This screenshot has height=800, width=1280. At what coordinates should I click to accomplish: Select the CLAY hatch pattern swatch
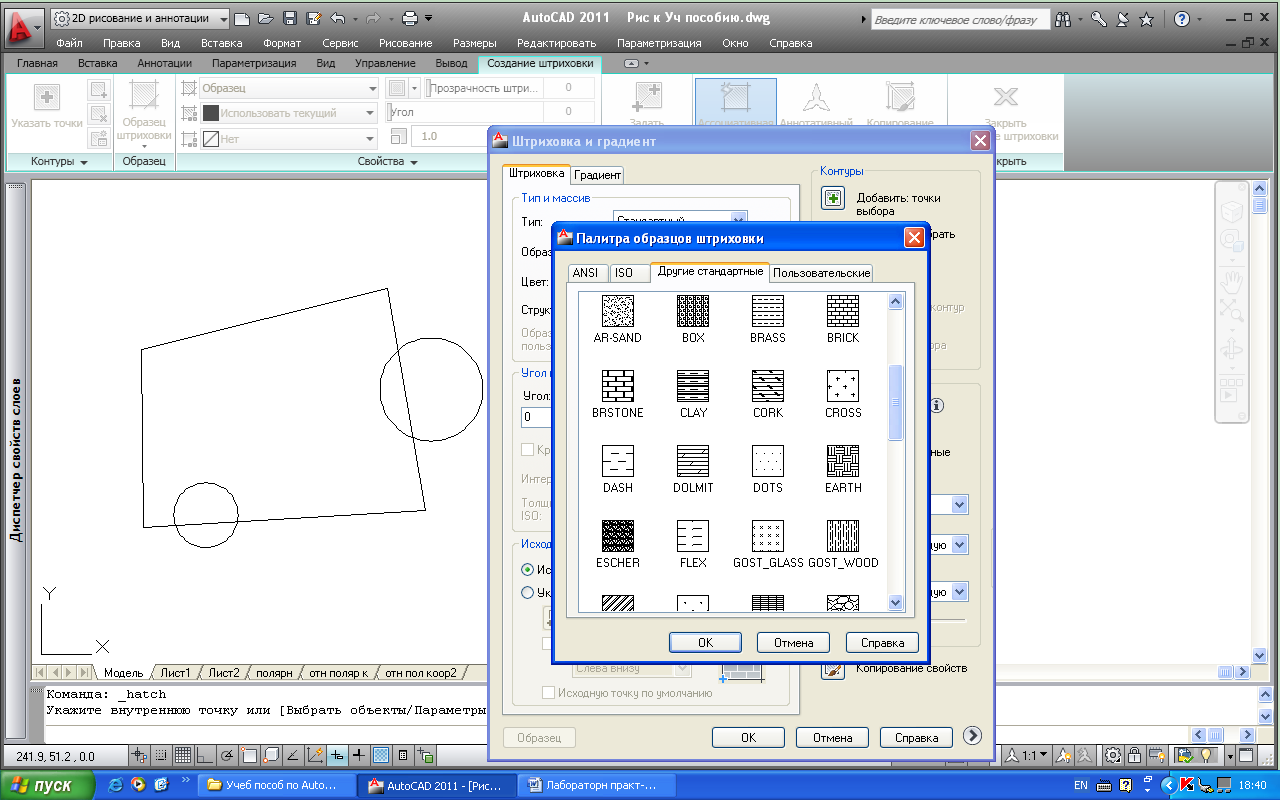tap(693, 386)
